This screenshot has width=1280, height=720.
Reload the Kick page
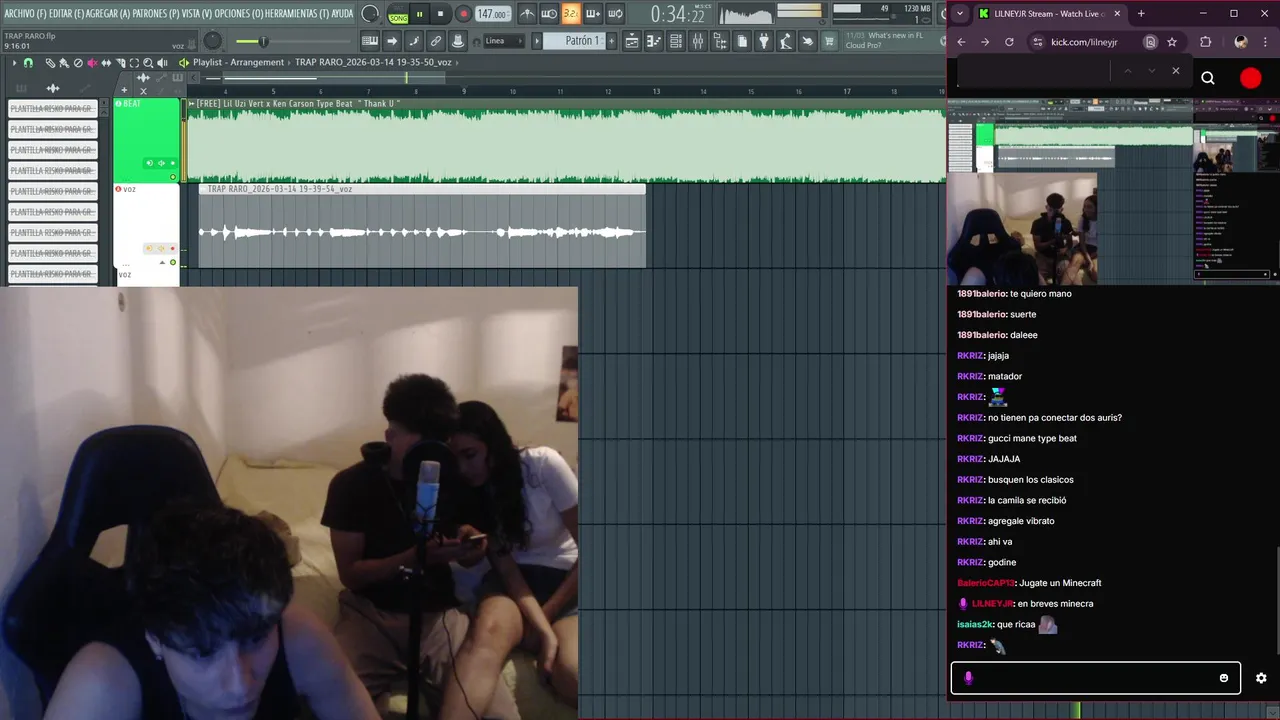pos(1009,42)
